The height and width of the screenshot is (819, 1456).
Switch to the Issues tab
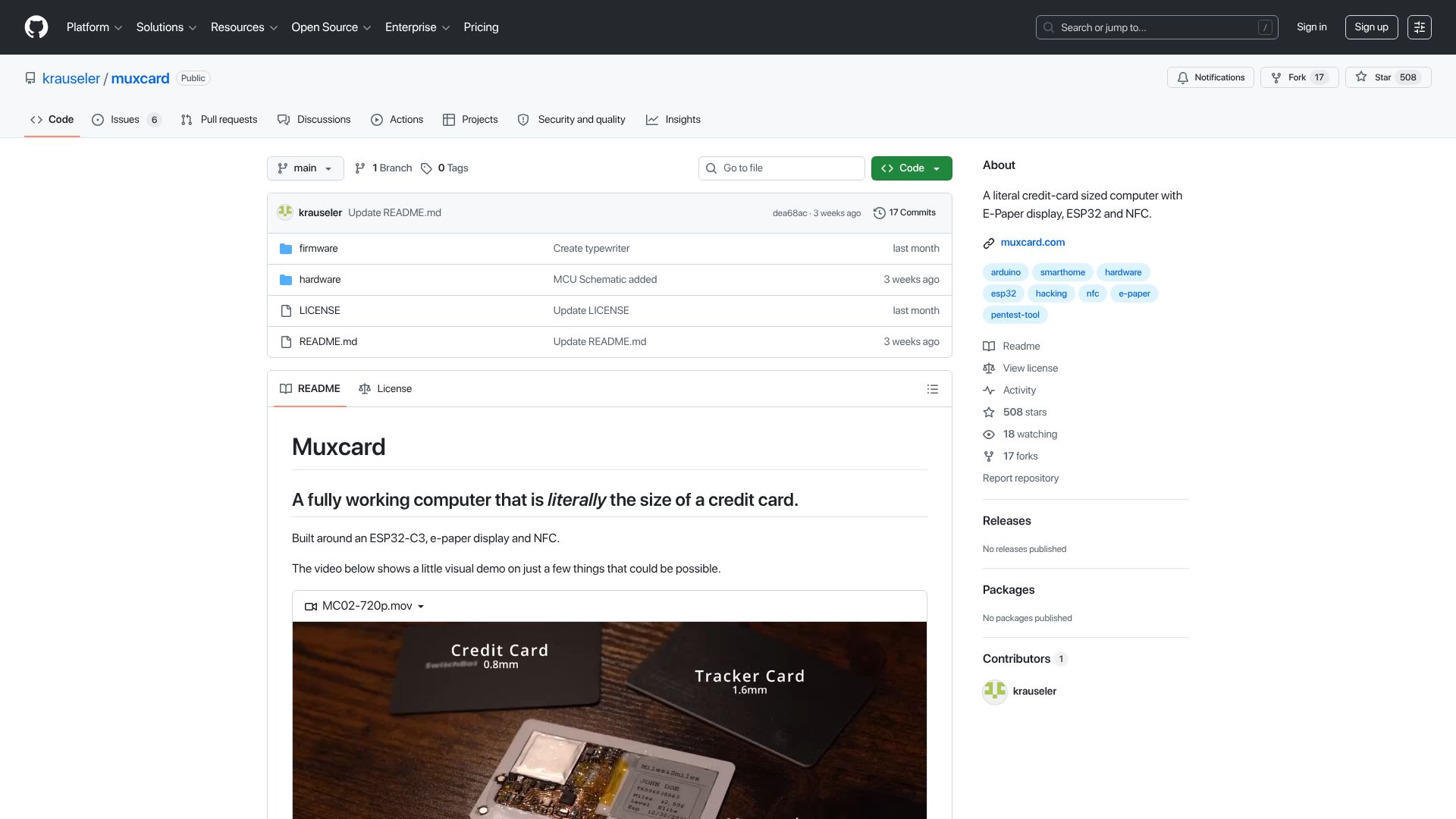(x=127, y=120)
